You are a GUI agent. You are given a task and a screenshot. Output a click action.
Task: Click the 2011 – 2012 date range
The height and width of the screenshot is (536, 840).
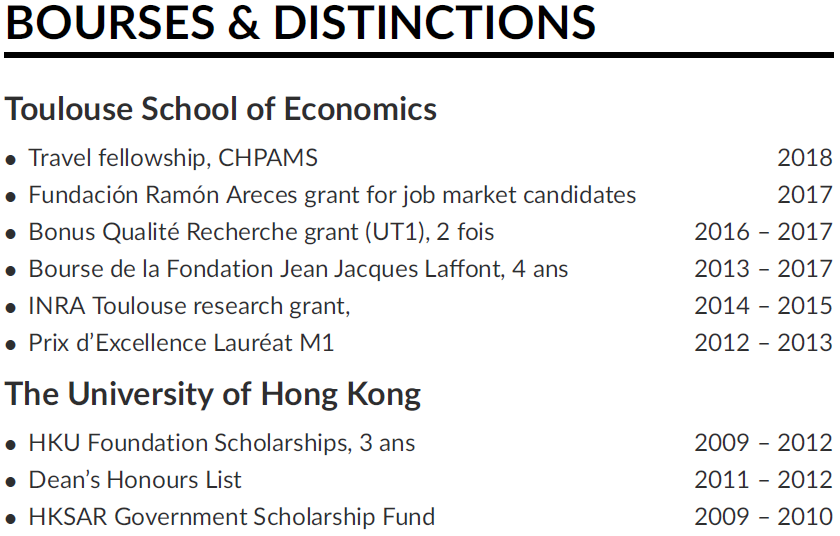coord(763,480)
